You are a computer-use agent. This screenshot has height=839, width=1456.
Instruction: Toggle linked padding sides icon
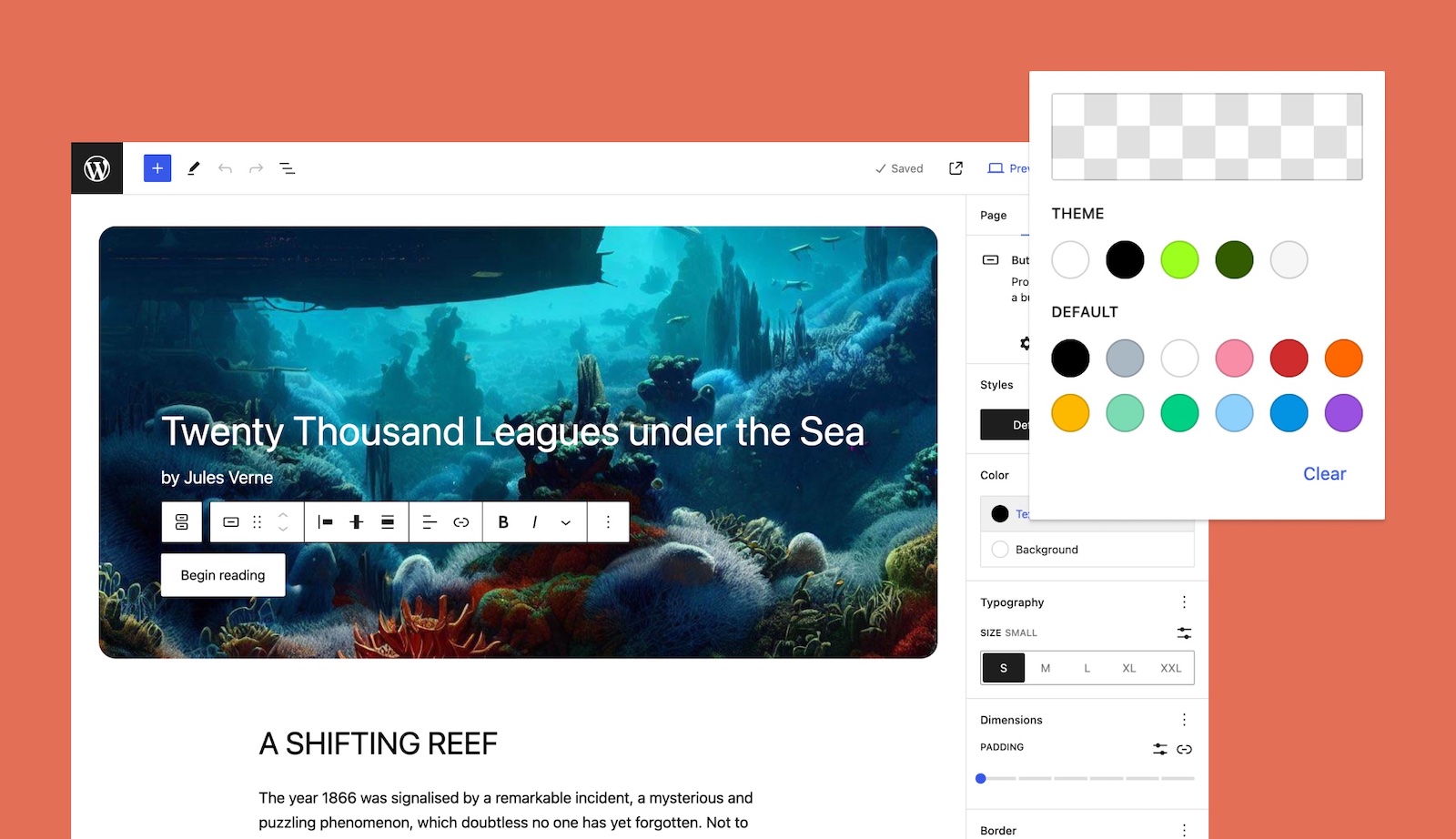1184,749
